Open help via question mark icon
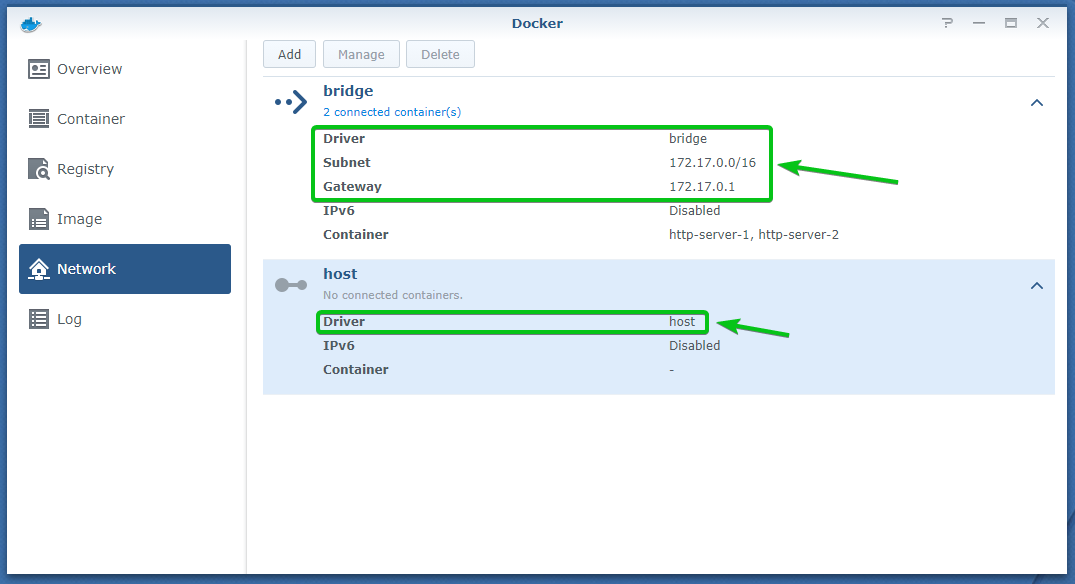Screen dimensions: 1075x584 947,23
